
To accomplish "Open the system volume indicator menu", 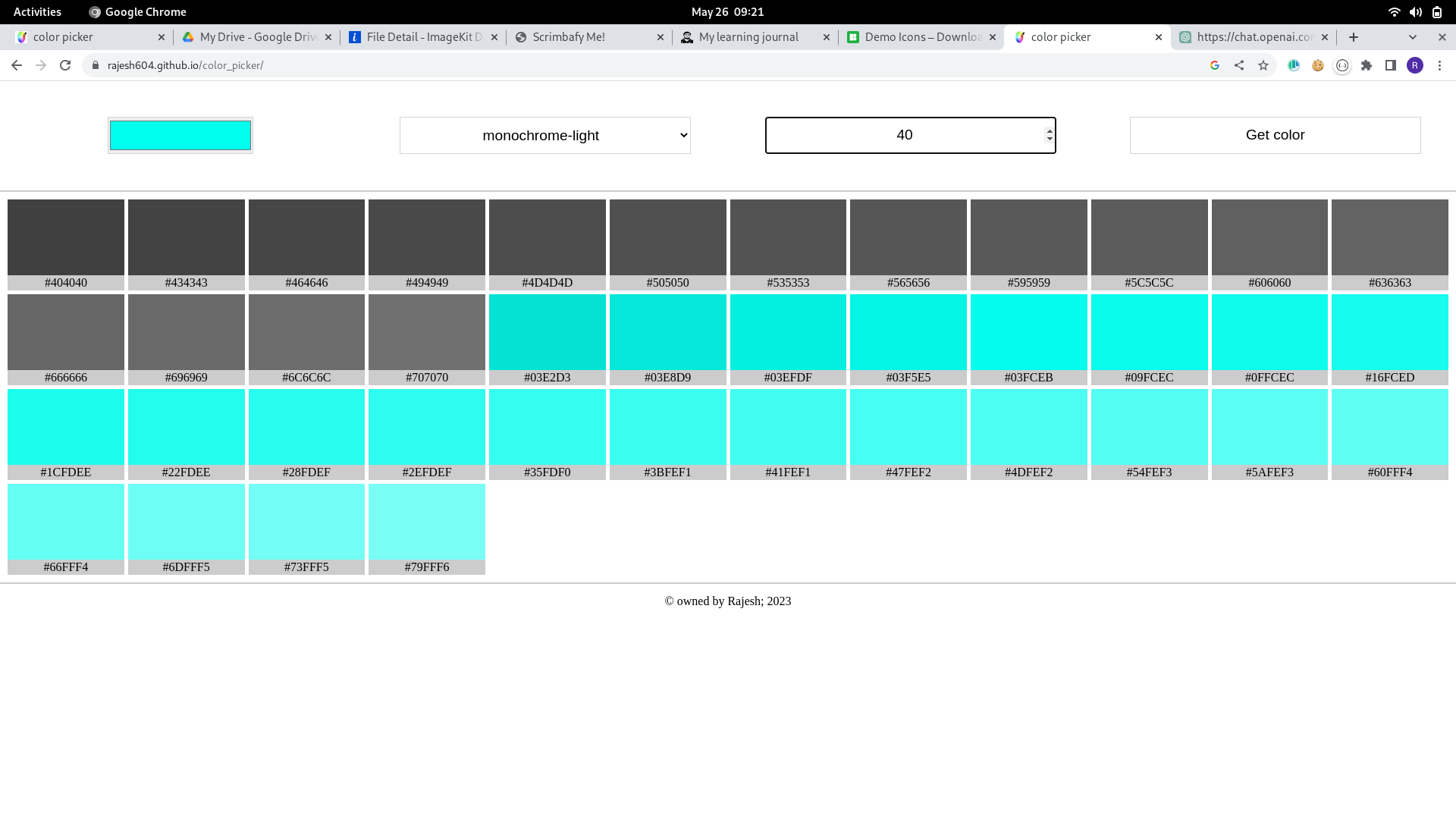I will tap(1415, 11).
